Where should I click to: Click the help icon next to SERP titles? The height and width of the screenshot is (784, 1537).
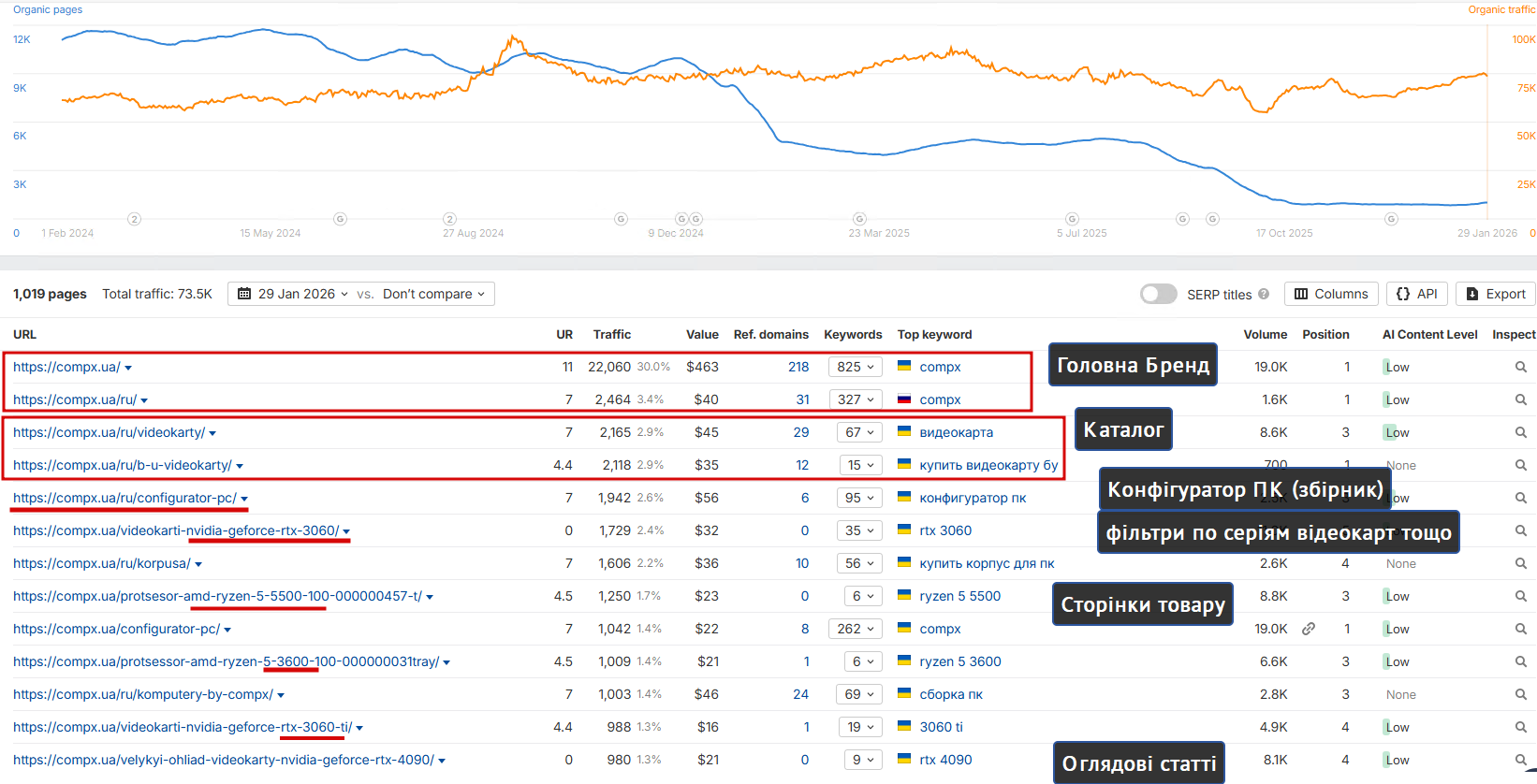tap(1264, 294)
